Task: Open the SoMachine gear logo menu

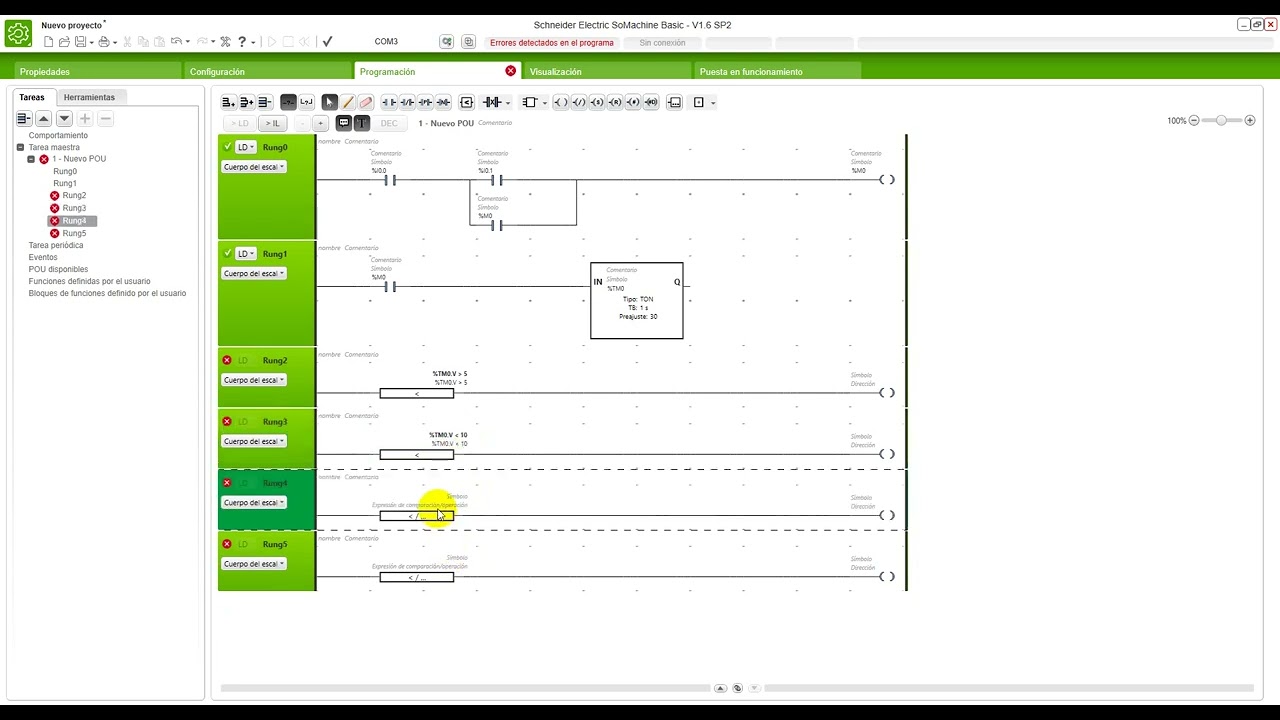Action: [18, 34]
